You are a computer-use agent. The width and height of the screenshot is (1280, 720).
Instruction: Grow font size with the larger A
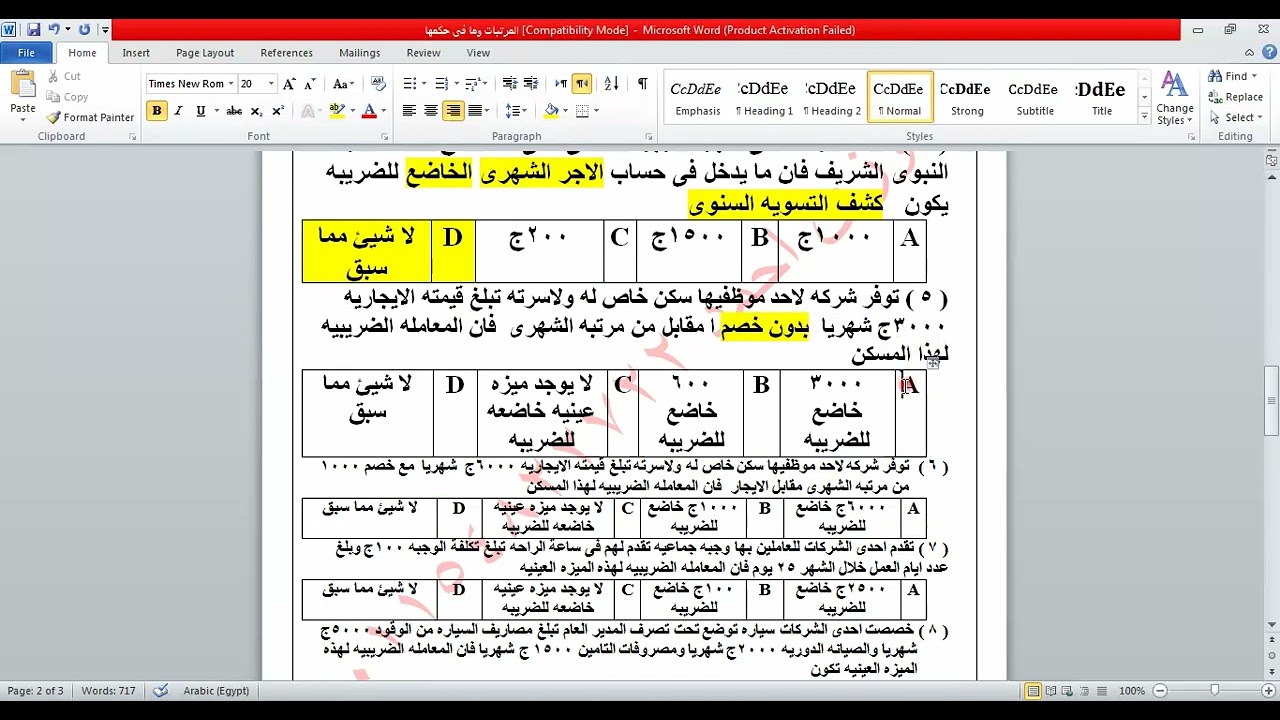[289, 84]
